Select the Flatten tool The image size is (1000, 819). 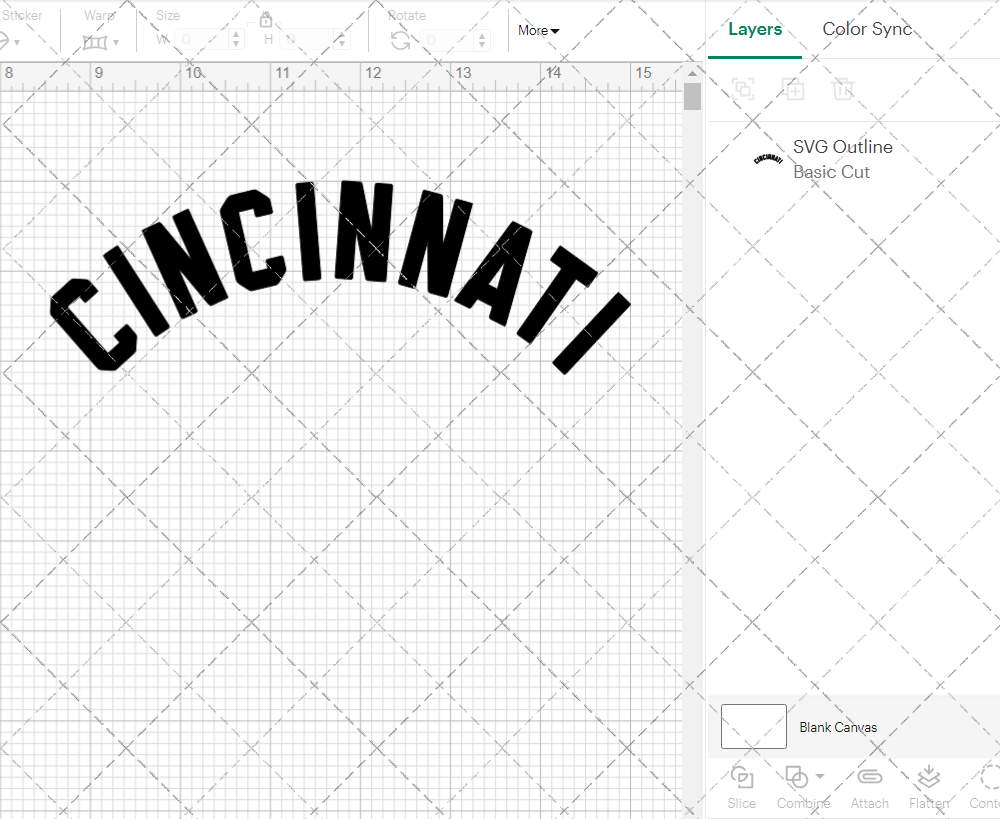928,788
